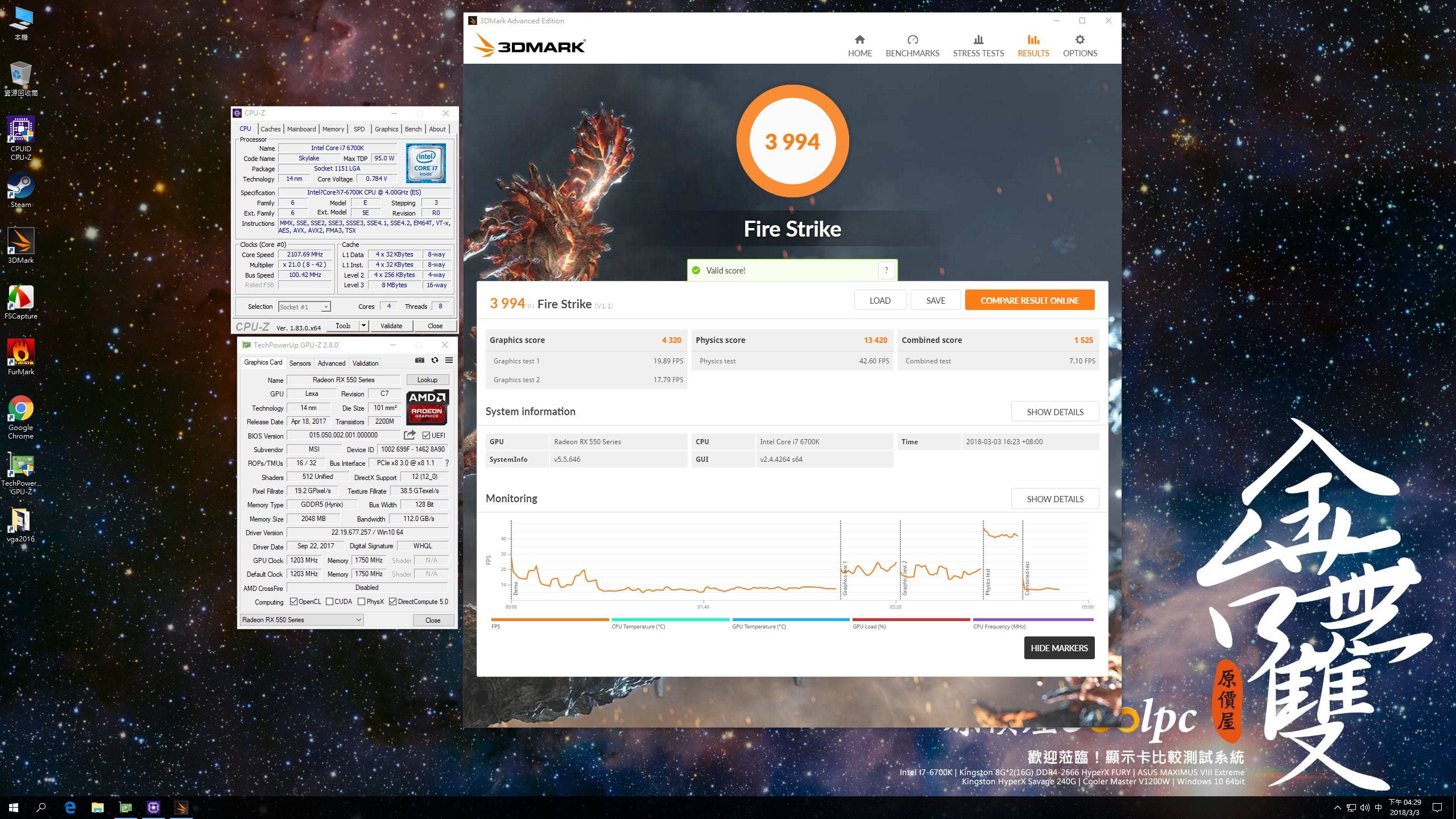Viewport: 1456px width, 819px height.
Task: Select the blue GPU Temperature legend bar
Action: 791,619
